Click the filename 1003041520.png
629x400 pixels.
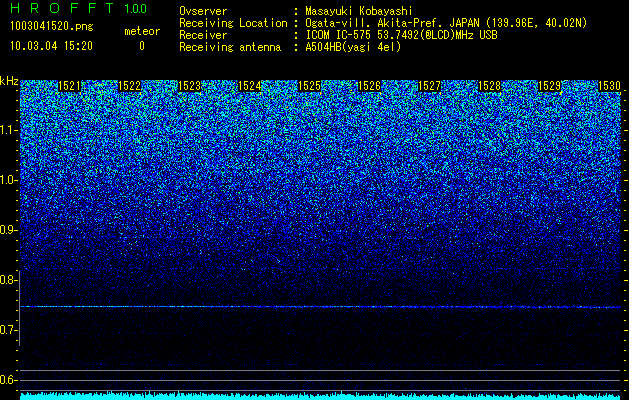(52, 26)
